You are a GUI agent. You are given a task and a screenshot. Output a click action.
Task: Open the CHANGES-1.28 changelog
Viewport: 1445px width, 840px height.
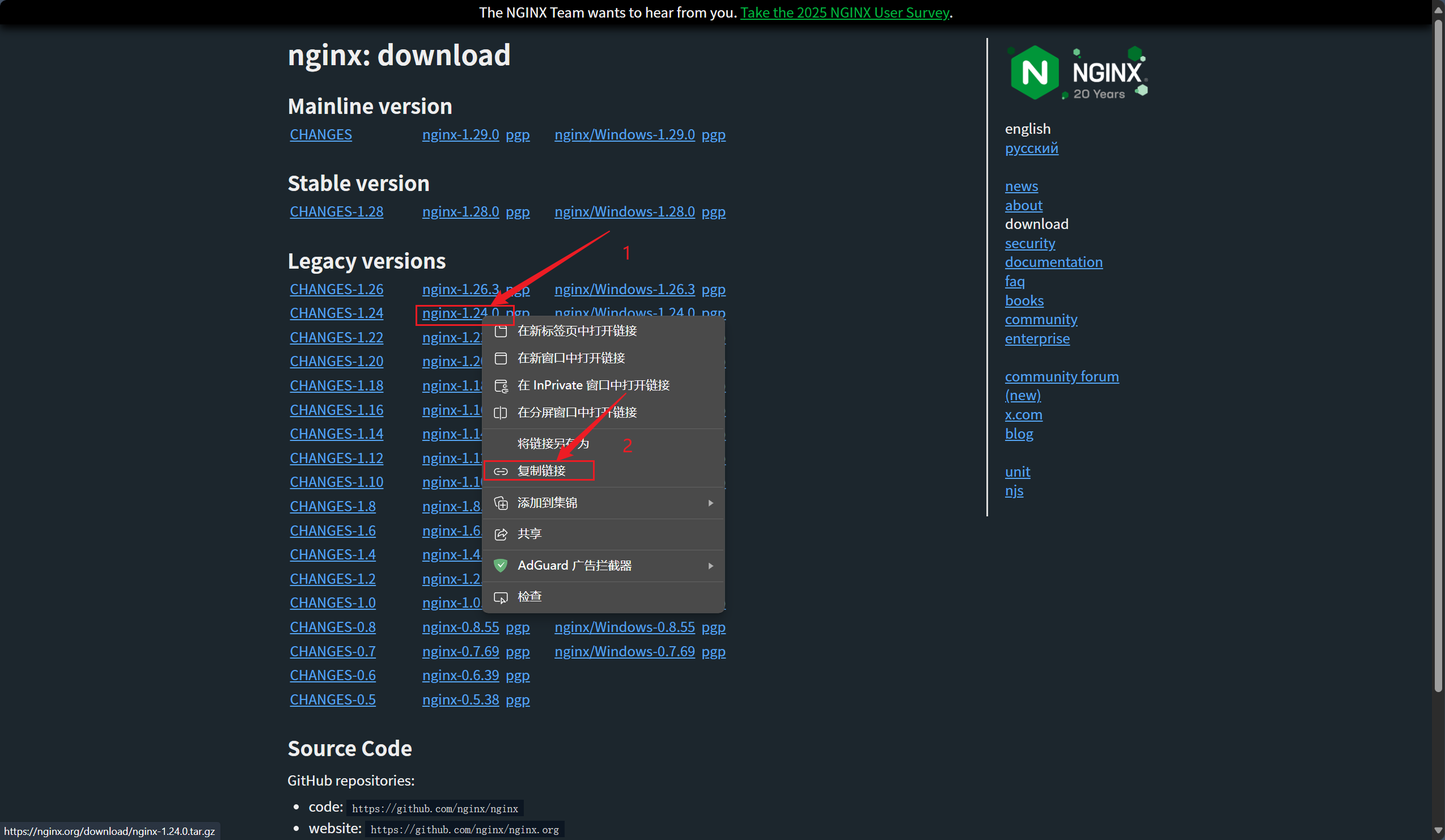pos(336,211)
